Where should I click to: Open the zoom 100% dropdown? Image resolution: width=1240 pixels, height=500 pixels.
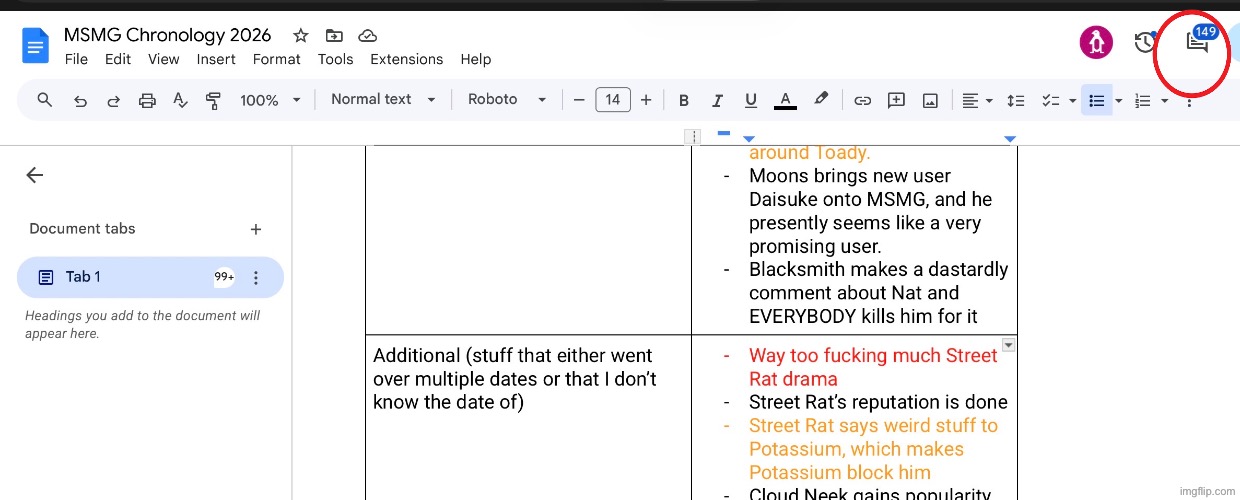[x=270, y=100]
